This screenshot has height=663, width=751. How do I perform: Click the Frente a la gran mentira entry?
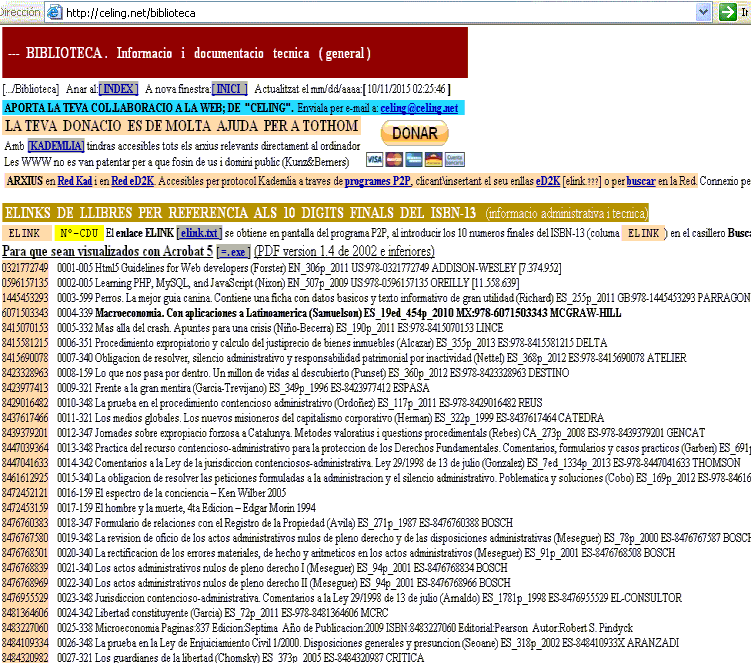pos(243,388)
